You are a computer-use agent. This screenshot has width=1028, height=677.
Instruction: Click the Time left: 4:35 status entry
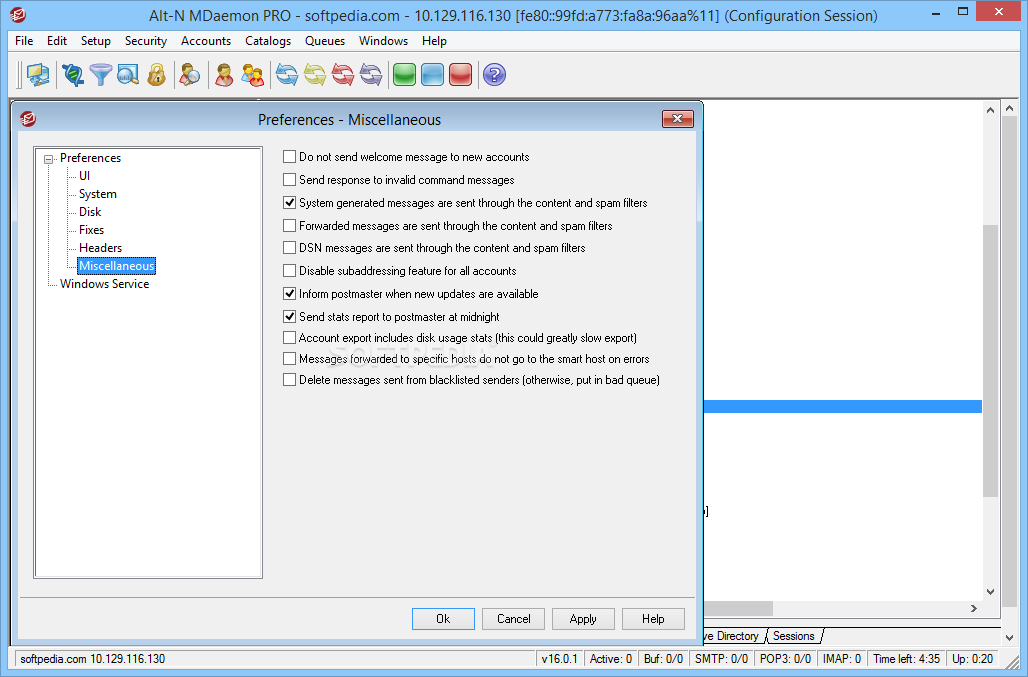point(906,659)
